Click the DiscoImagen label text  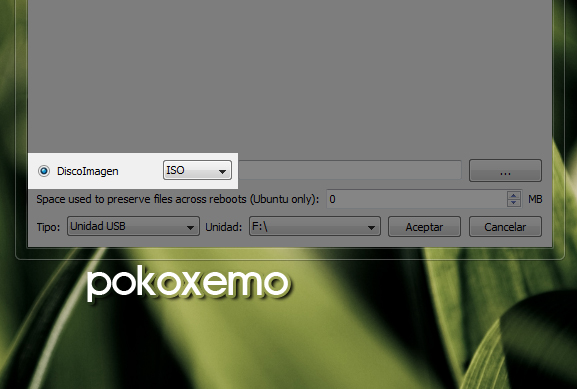pos(88,171)
